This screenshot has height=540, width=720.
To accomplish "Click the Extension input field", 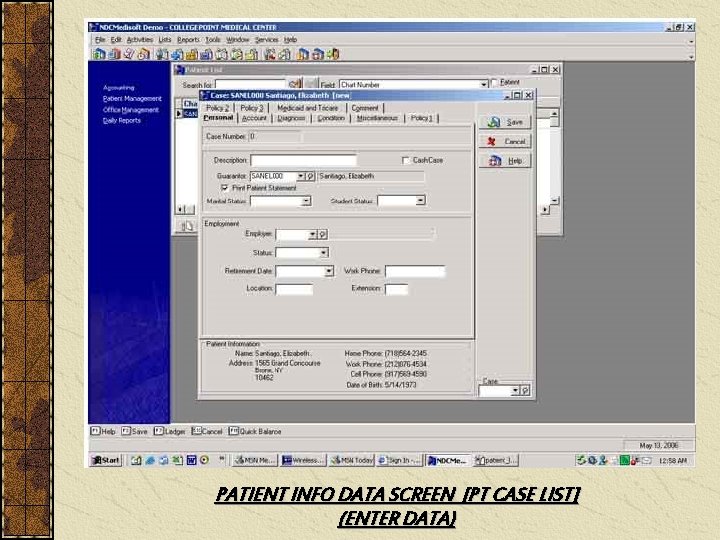I will point(397,289).
